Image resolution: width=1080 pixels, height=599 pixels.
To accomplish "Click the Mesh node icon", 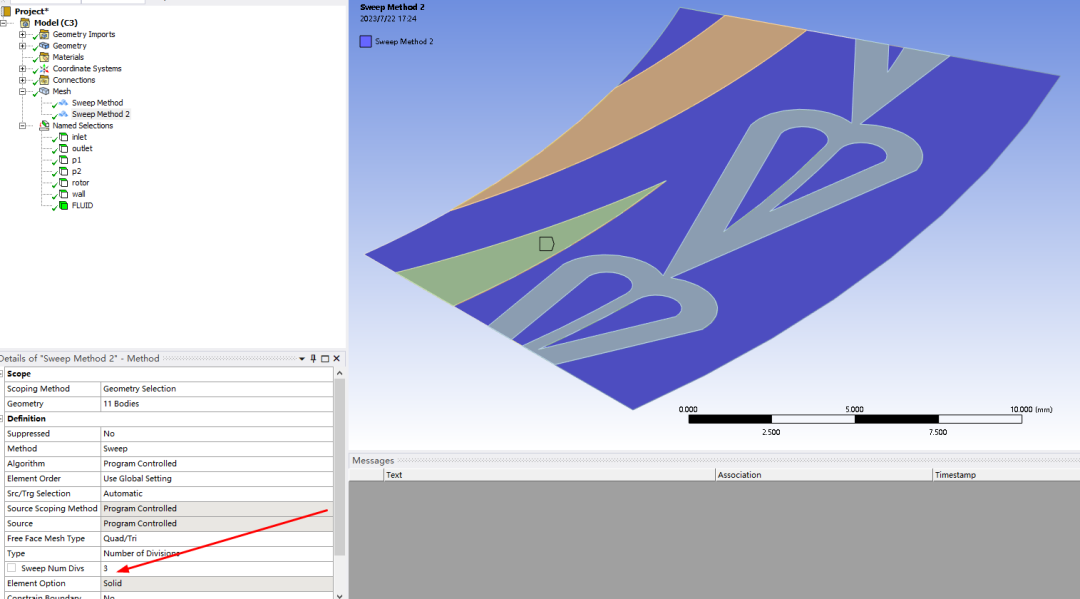I will [44, 91].
